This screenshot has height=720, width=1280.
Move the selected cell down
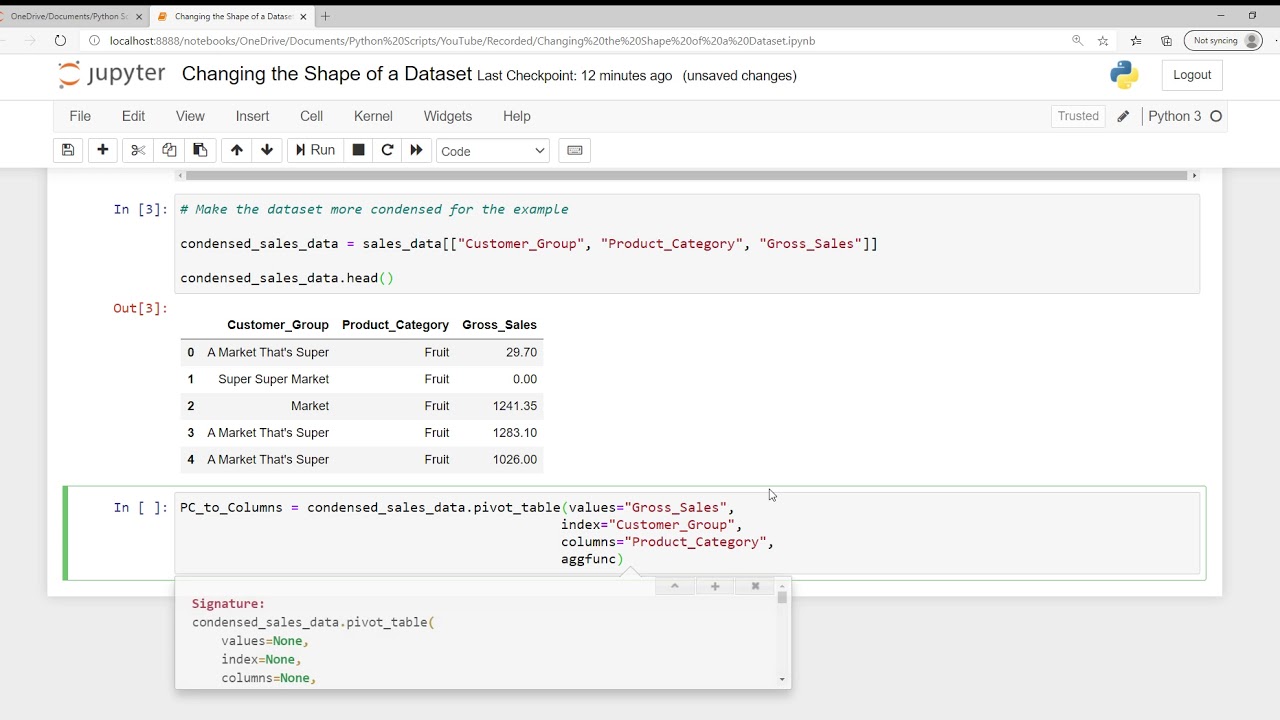tap(267, 150)
